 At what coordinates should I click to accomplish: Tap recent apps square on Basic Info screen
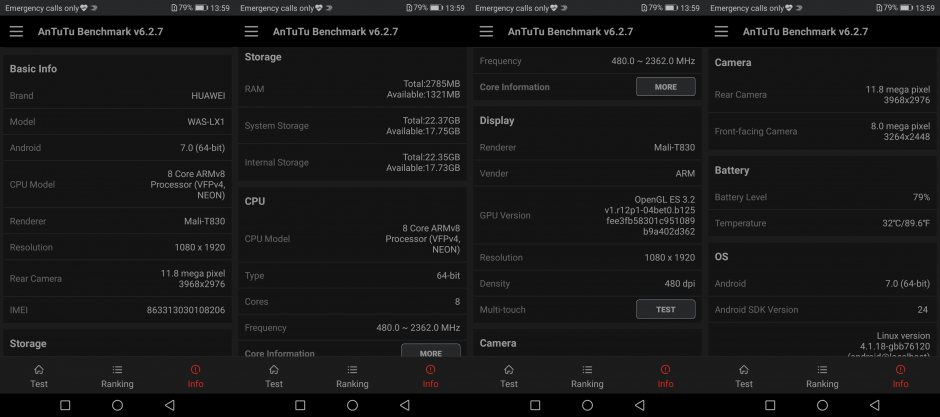(x=65, y=406)
